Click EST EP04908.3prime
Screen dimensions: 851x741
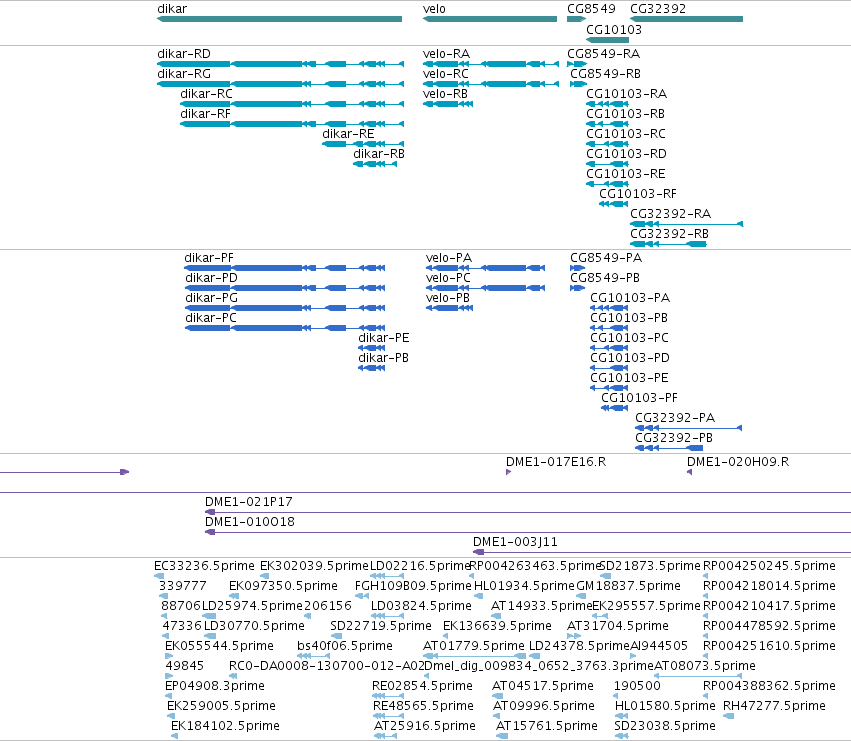click(x=169, y=697)
